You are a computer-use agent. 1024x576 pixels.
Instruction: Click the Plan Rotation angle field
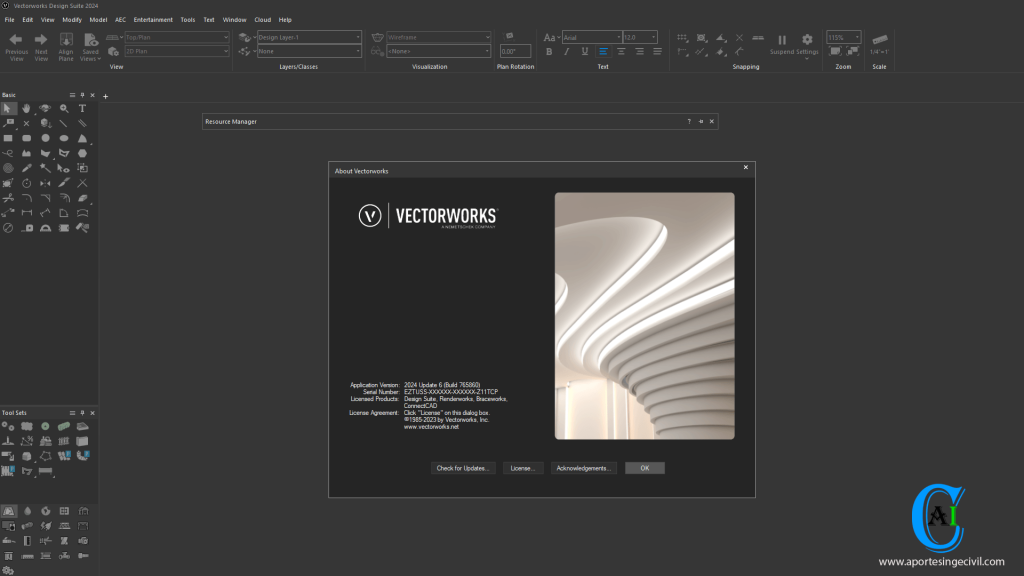coord(515,51)
